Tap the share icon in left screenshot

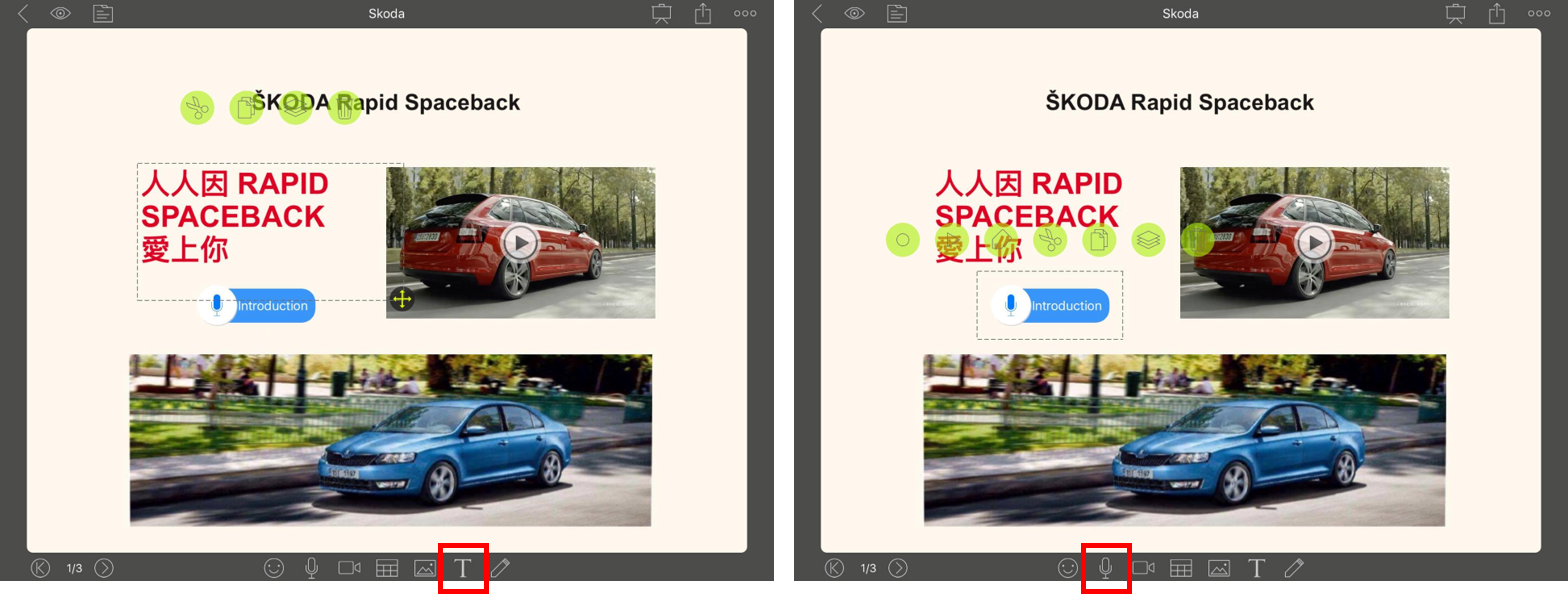(703, 13)
